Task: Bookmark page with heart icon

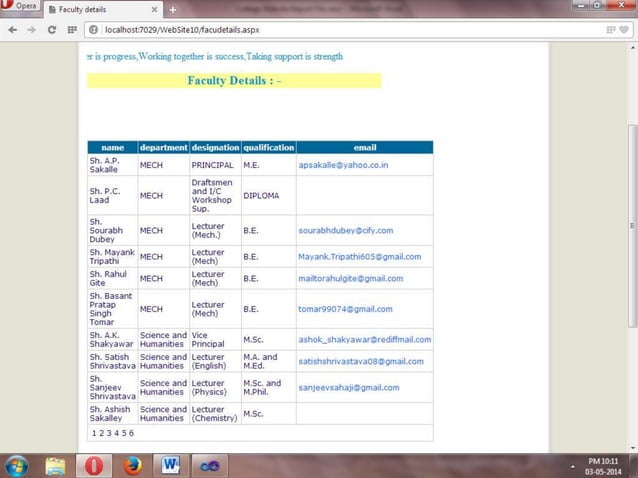Action: 624,30
